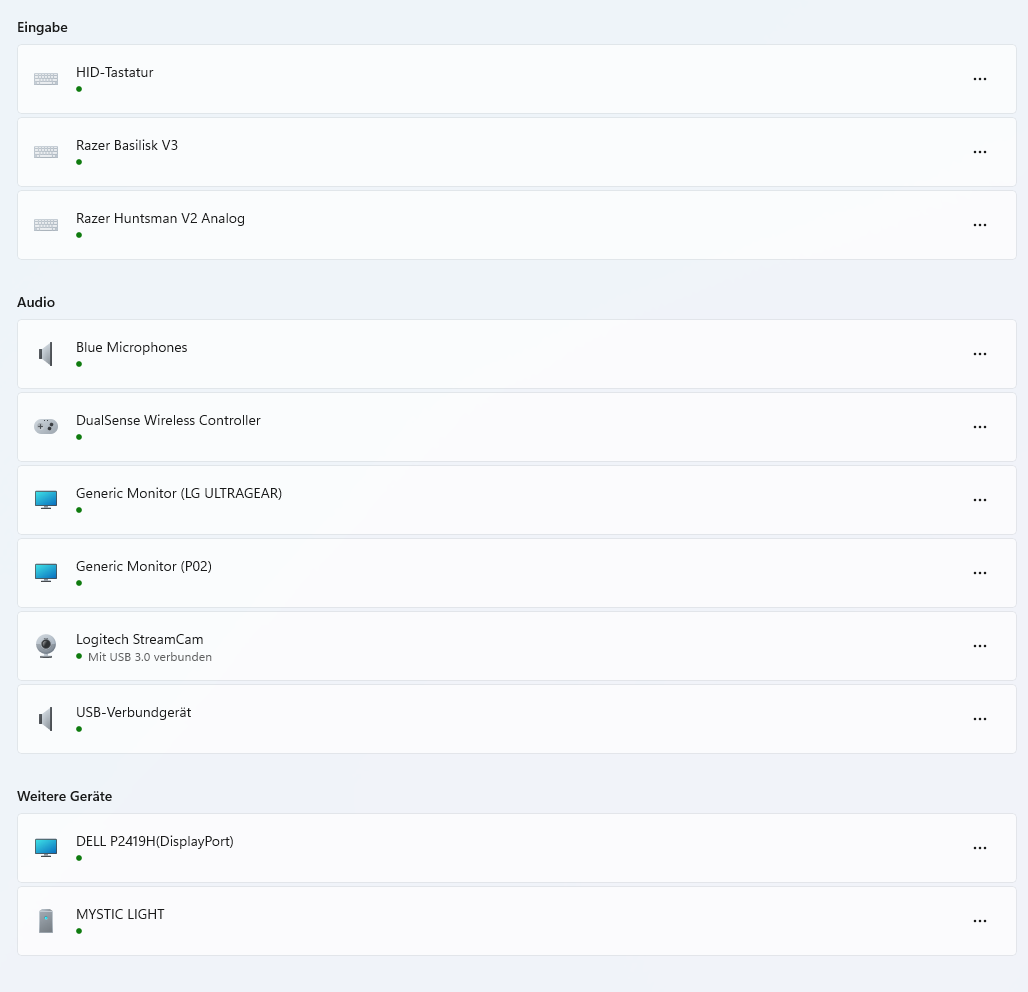
Task: Click the DualSense Wireless Controller gamepad icon
Action: pos(46,427)
